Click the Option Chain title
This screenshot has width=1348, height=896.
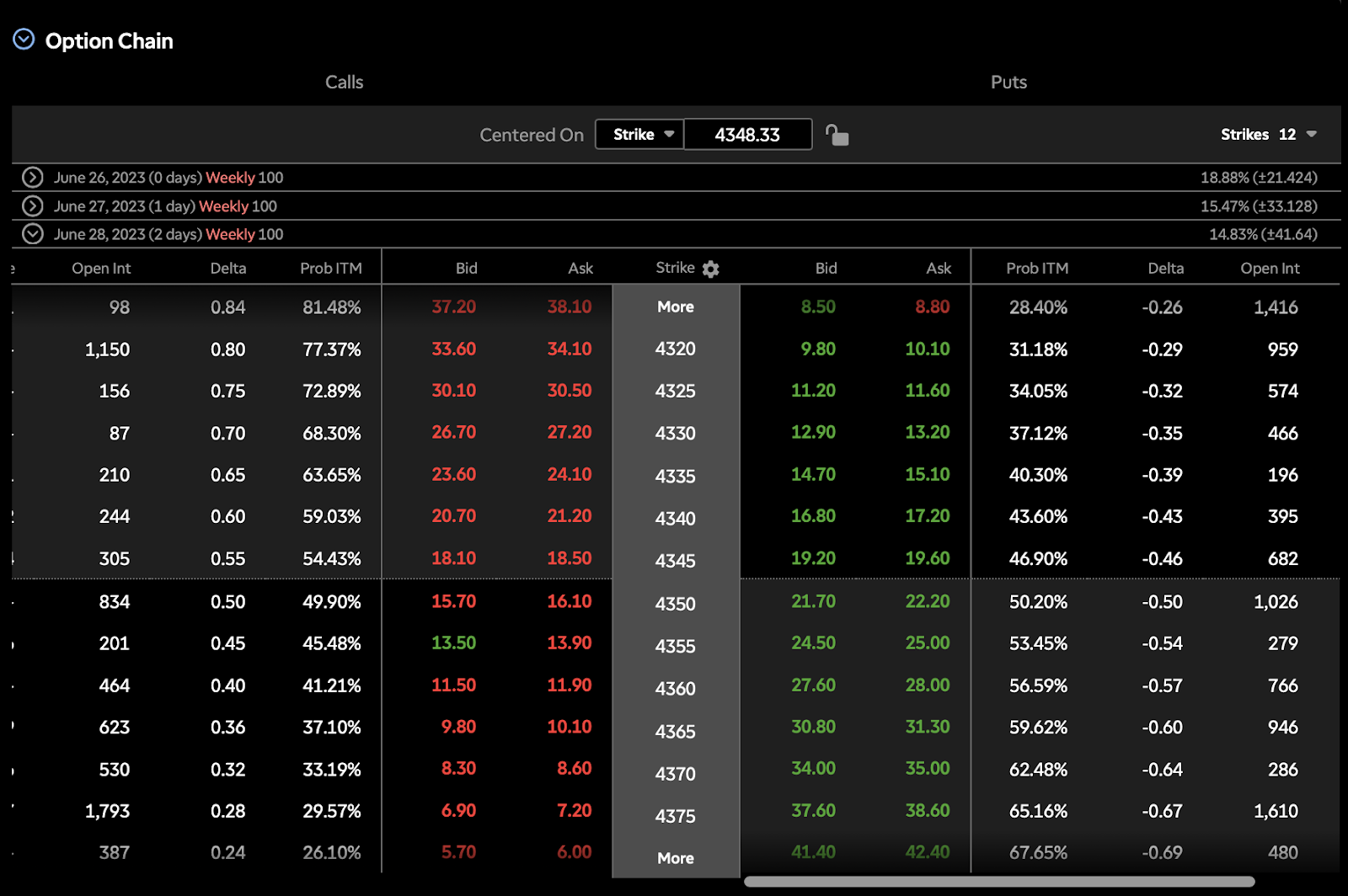110,41
